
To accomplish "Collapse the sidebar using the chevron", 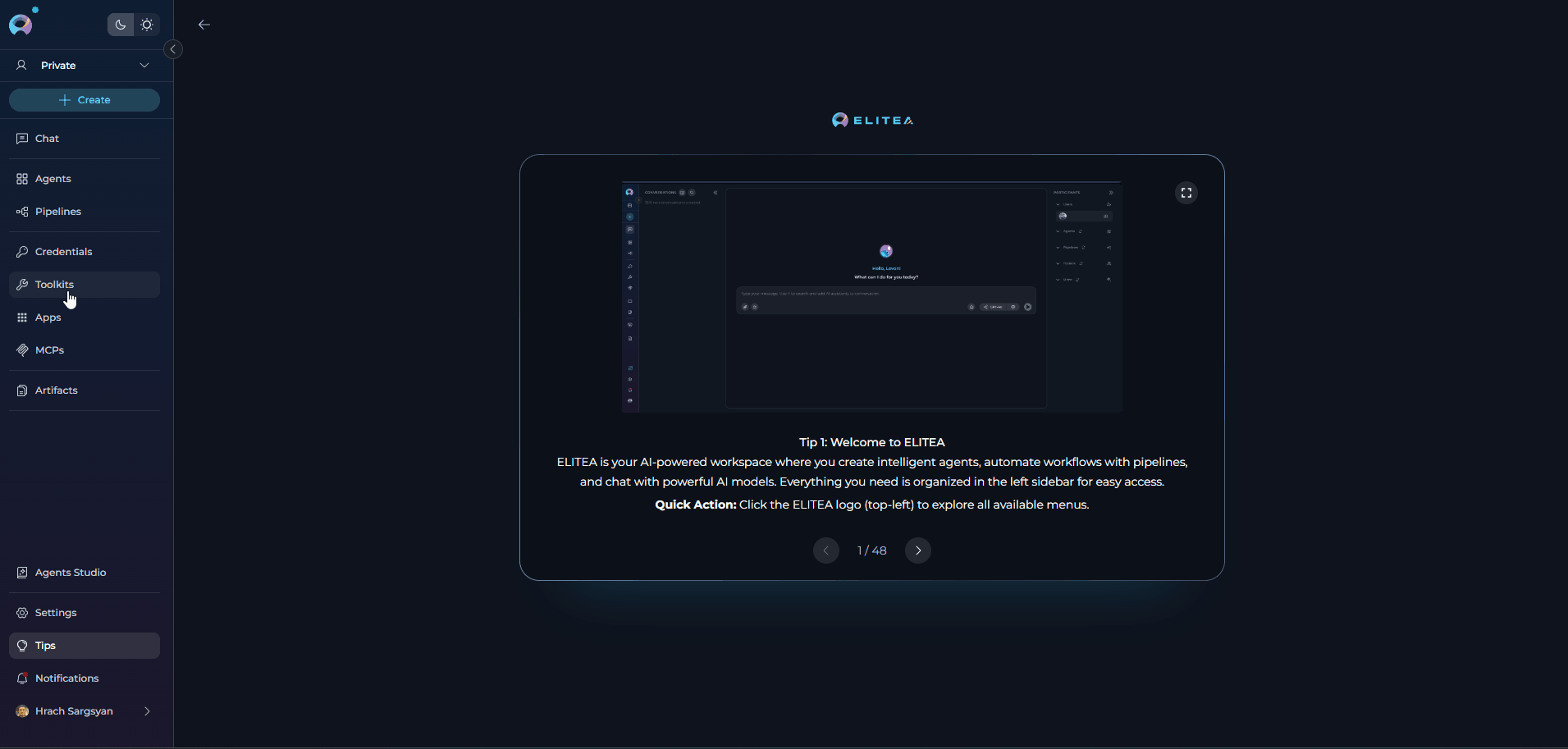I will click(172, 49).
